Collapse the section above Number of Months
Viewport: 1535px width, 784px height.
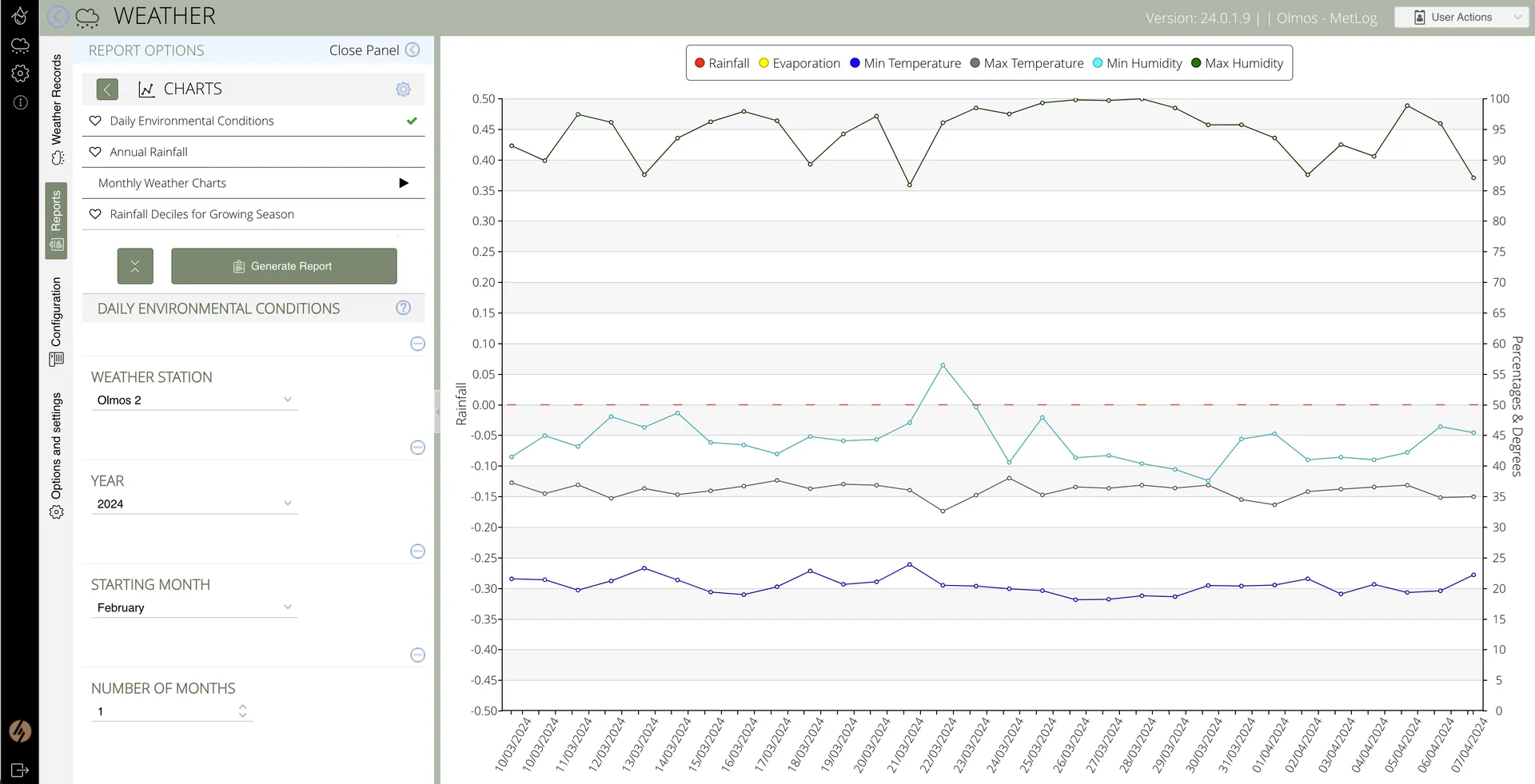click(x=417, y=655)
